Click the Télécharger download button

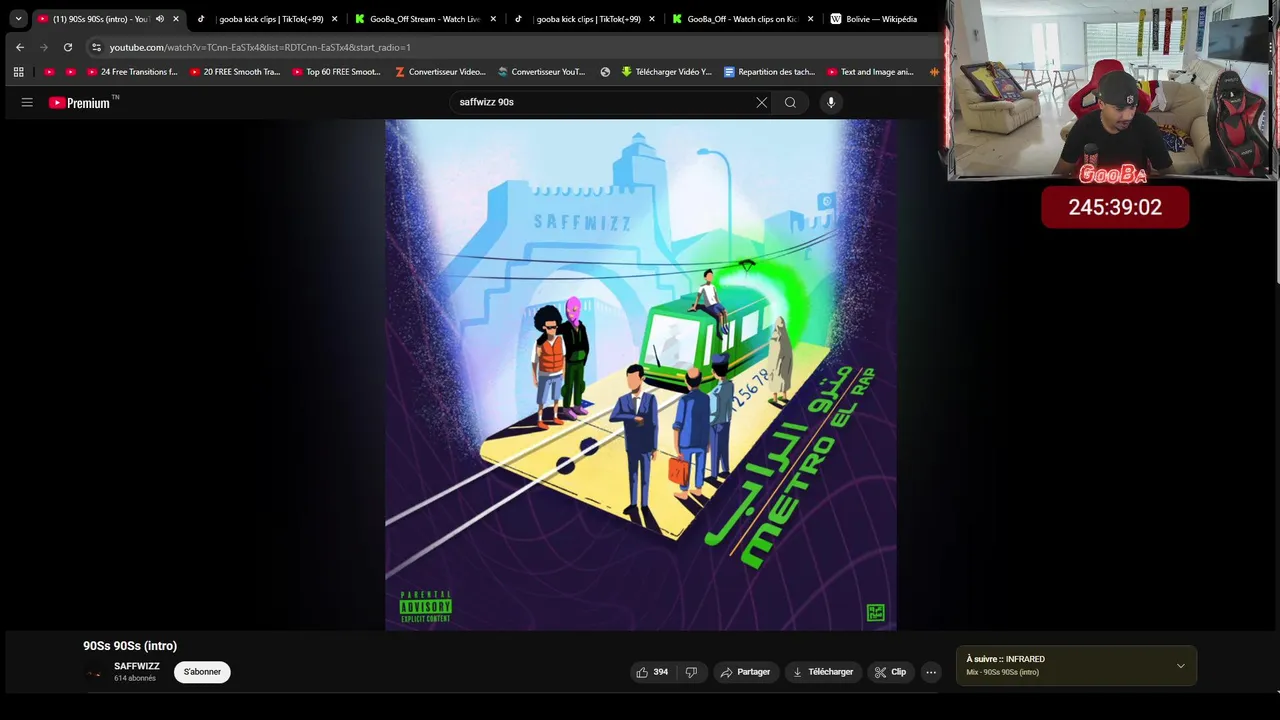tap(822, 672)
